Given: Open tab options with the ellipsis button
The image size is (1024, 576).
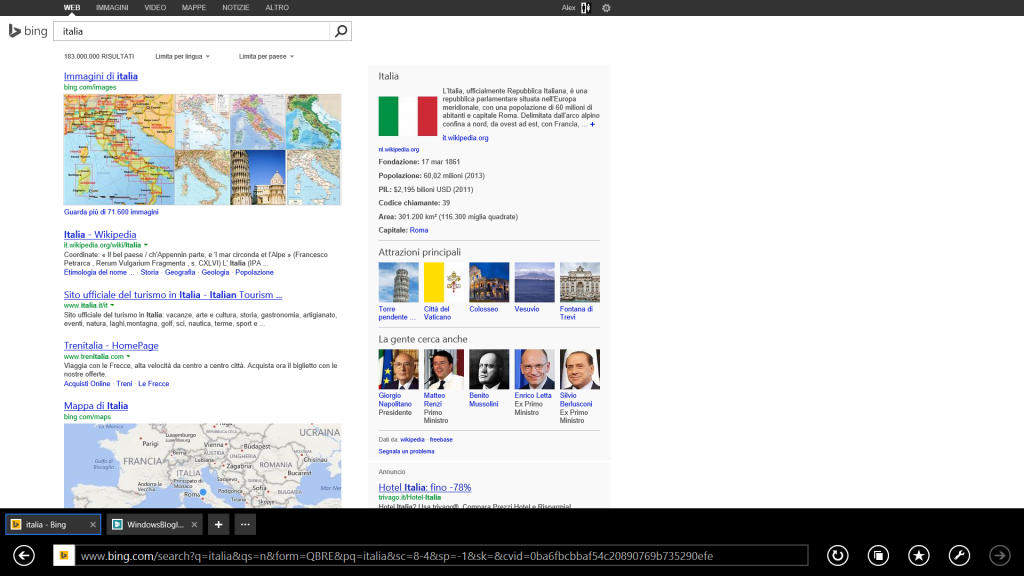Looking at the screenshot, I should pyautogui.click(x=244, y=524).
